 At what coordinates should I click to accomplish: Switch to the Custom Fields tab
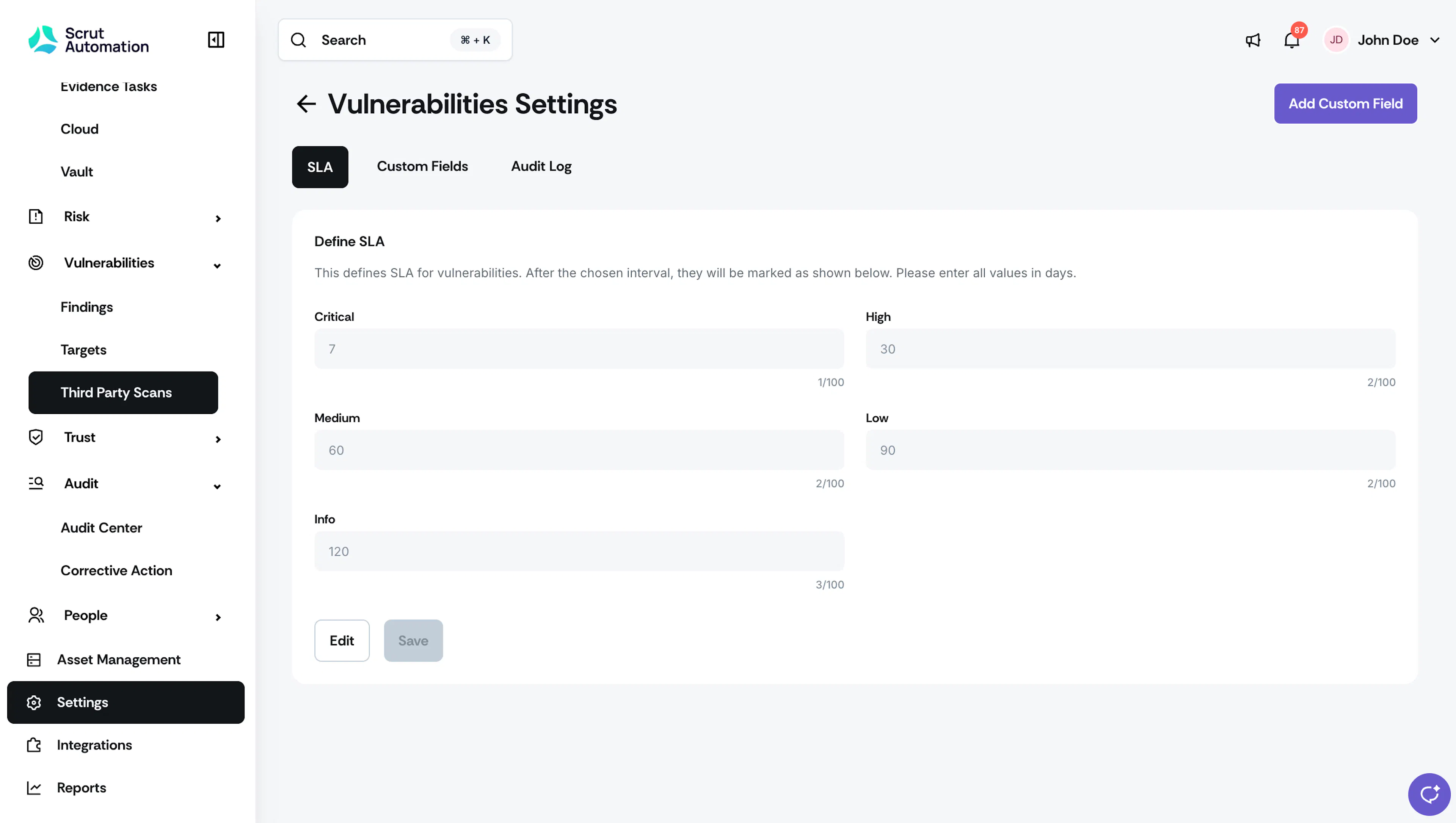point(422,166)
